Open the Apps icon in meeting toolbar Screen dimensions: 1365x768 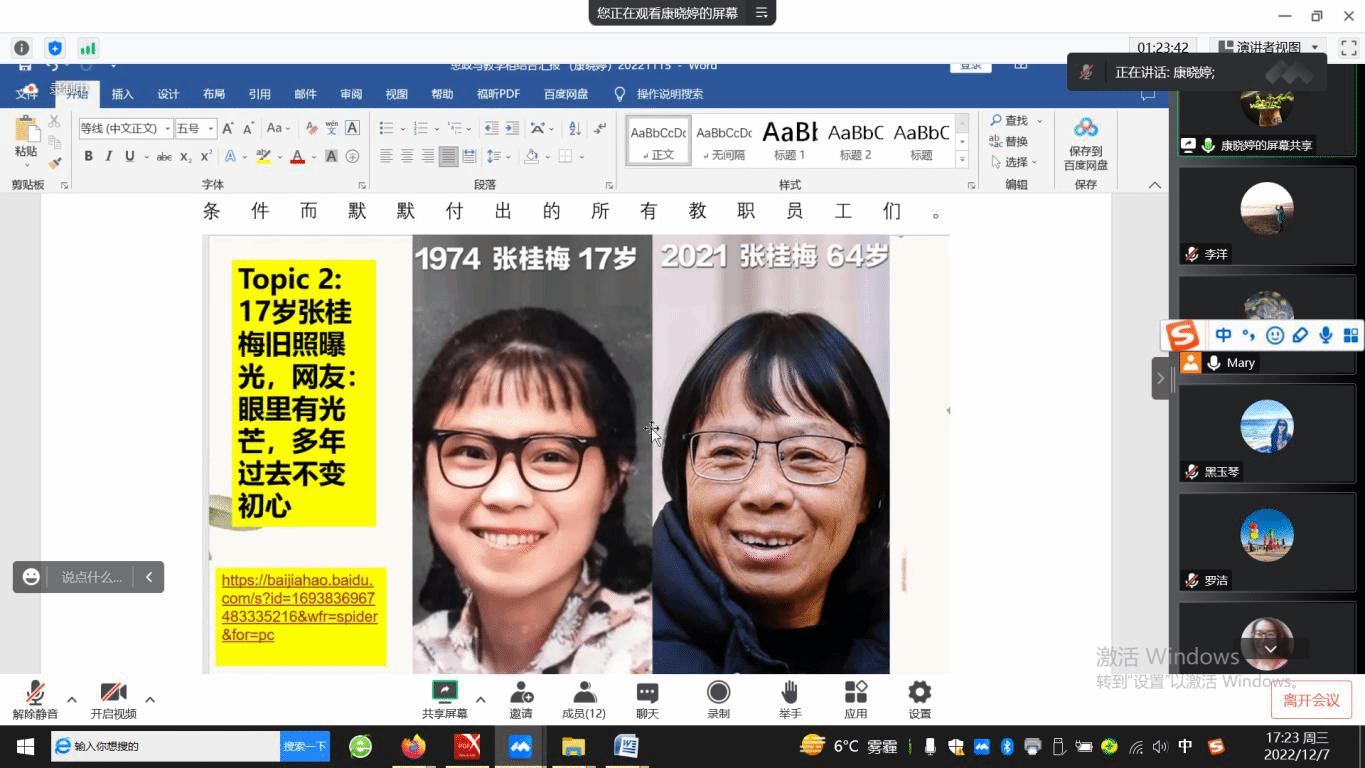coord(855,692)
